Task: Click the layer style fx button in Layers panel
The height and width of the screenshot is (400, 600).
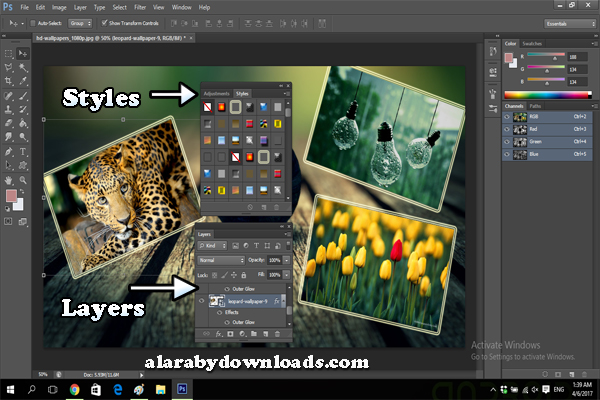Action: (x=218, y=334)
